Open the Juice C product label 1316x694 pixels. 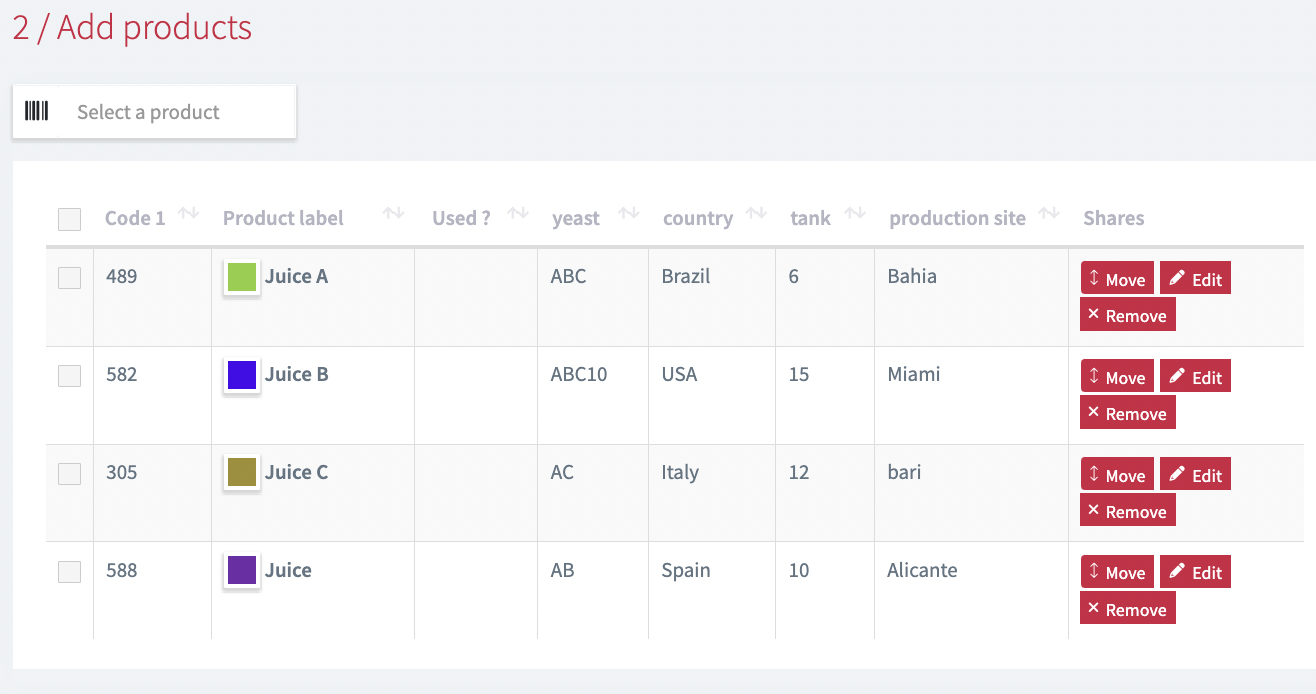(x=296, y=472)
